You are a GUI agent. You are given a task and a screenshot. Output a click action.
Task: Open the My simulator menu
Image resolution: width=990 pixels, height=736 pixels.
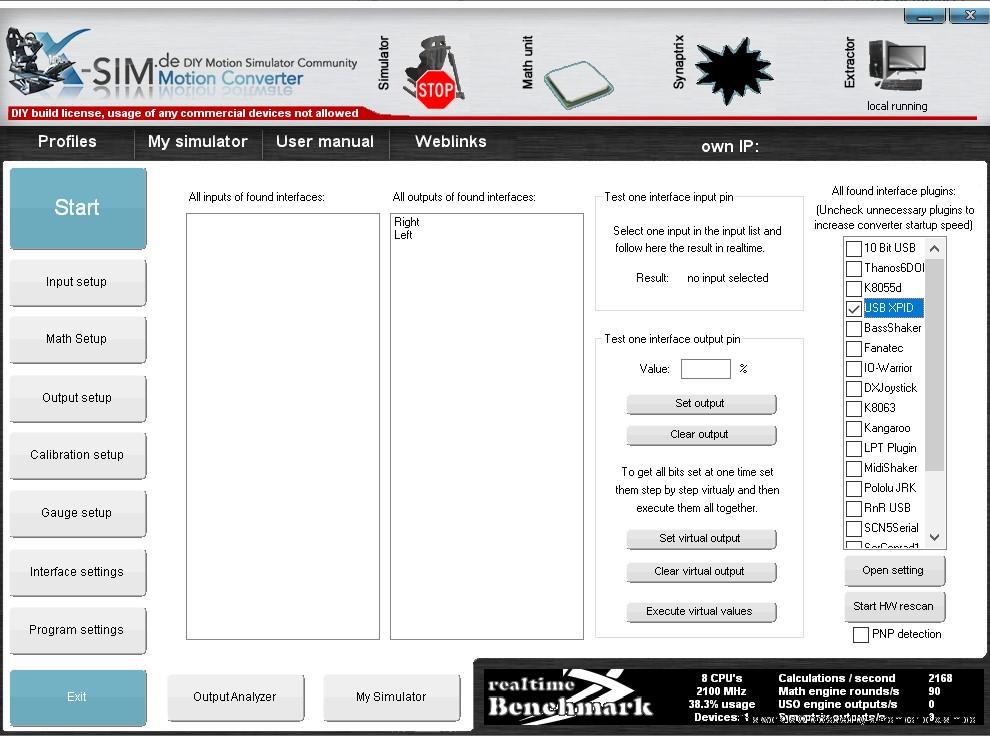[198, 142]
